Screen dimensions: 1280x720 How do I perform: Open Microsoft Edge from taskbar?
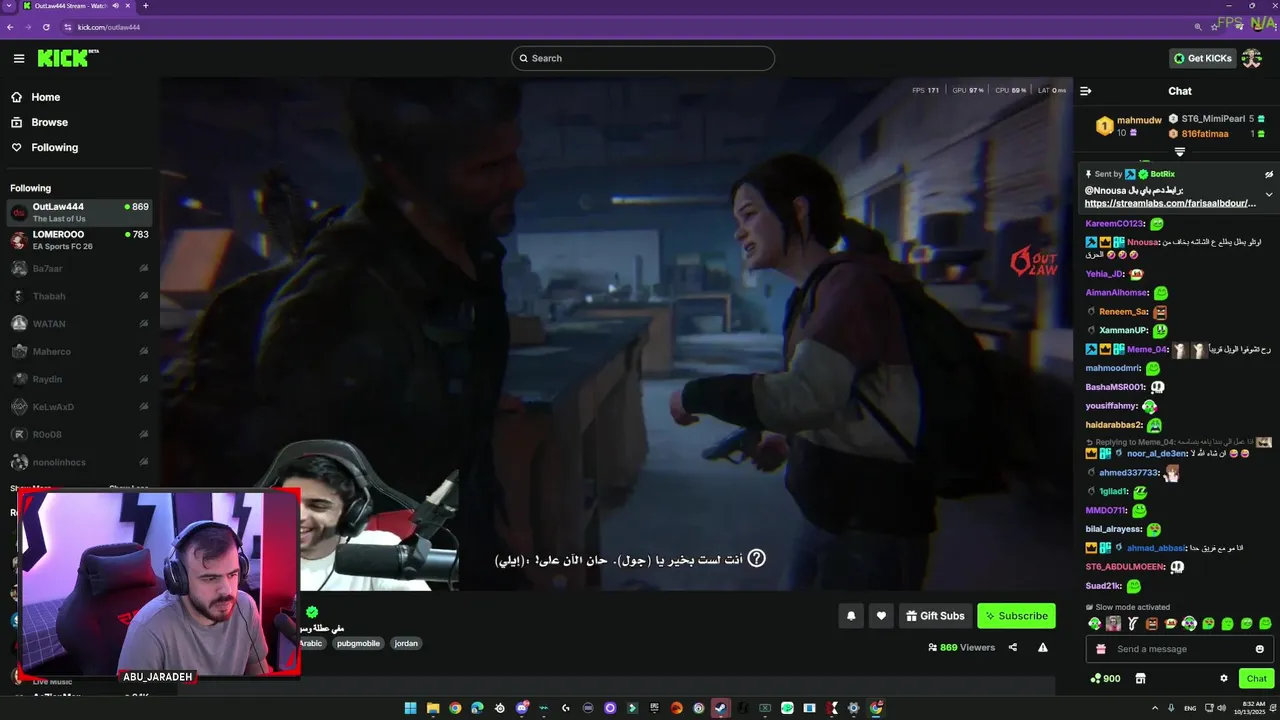pyautogui.click(x=477, y=708)
